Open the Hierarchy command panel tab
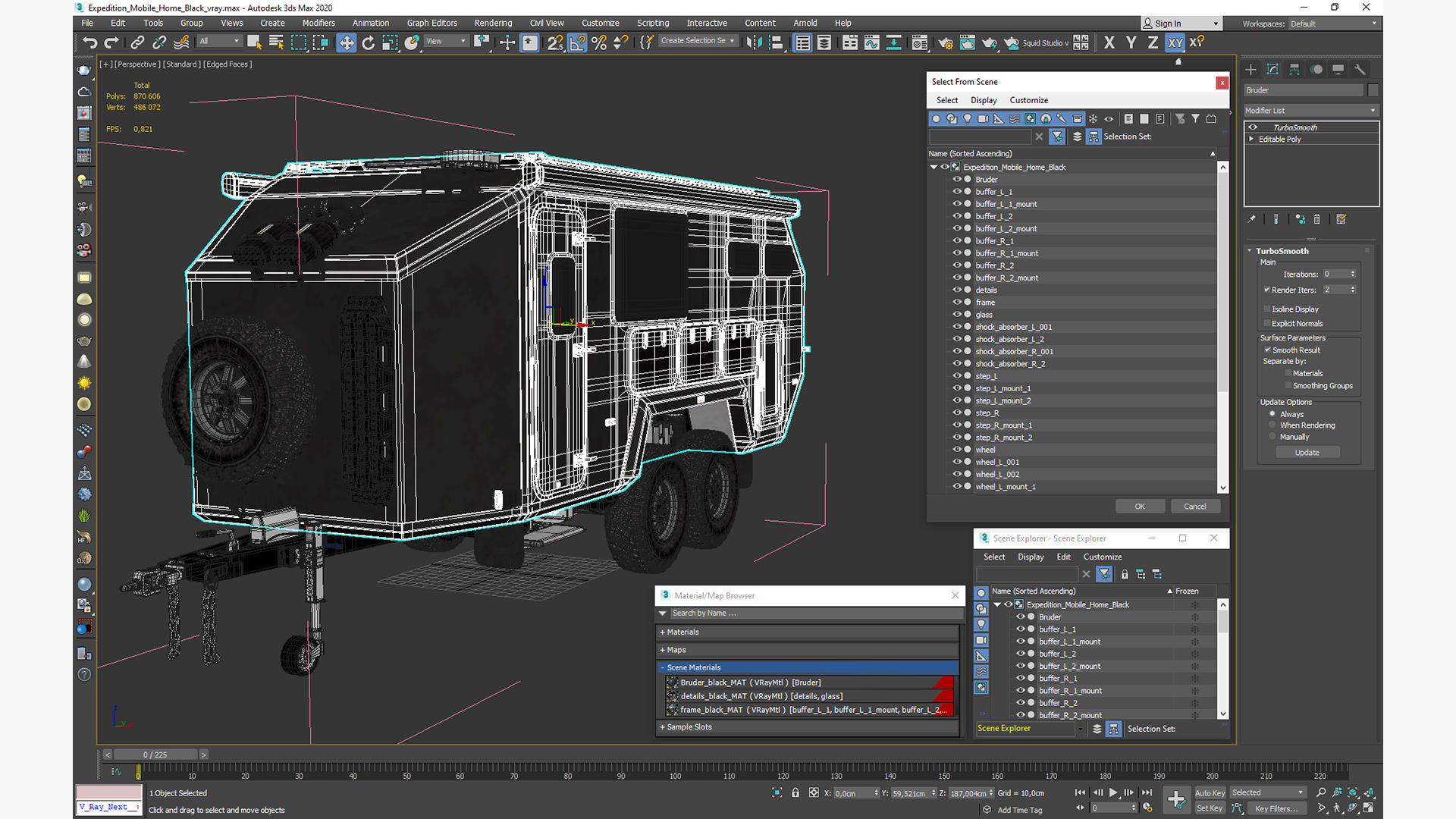1456x819 pixels. 1294,69
